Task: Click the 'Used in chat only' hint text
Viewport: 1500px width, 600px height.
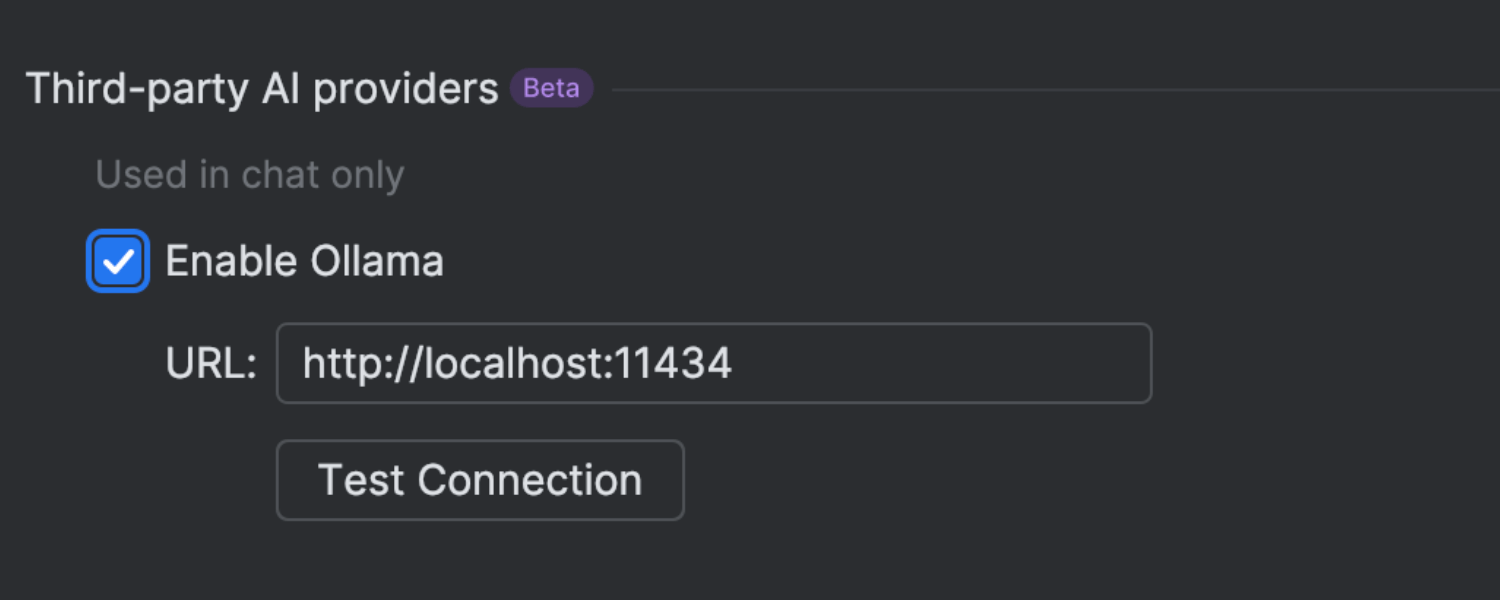Action: coord(250,175)
